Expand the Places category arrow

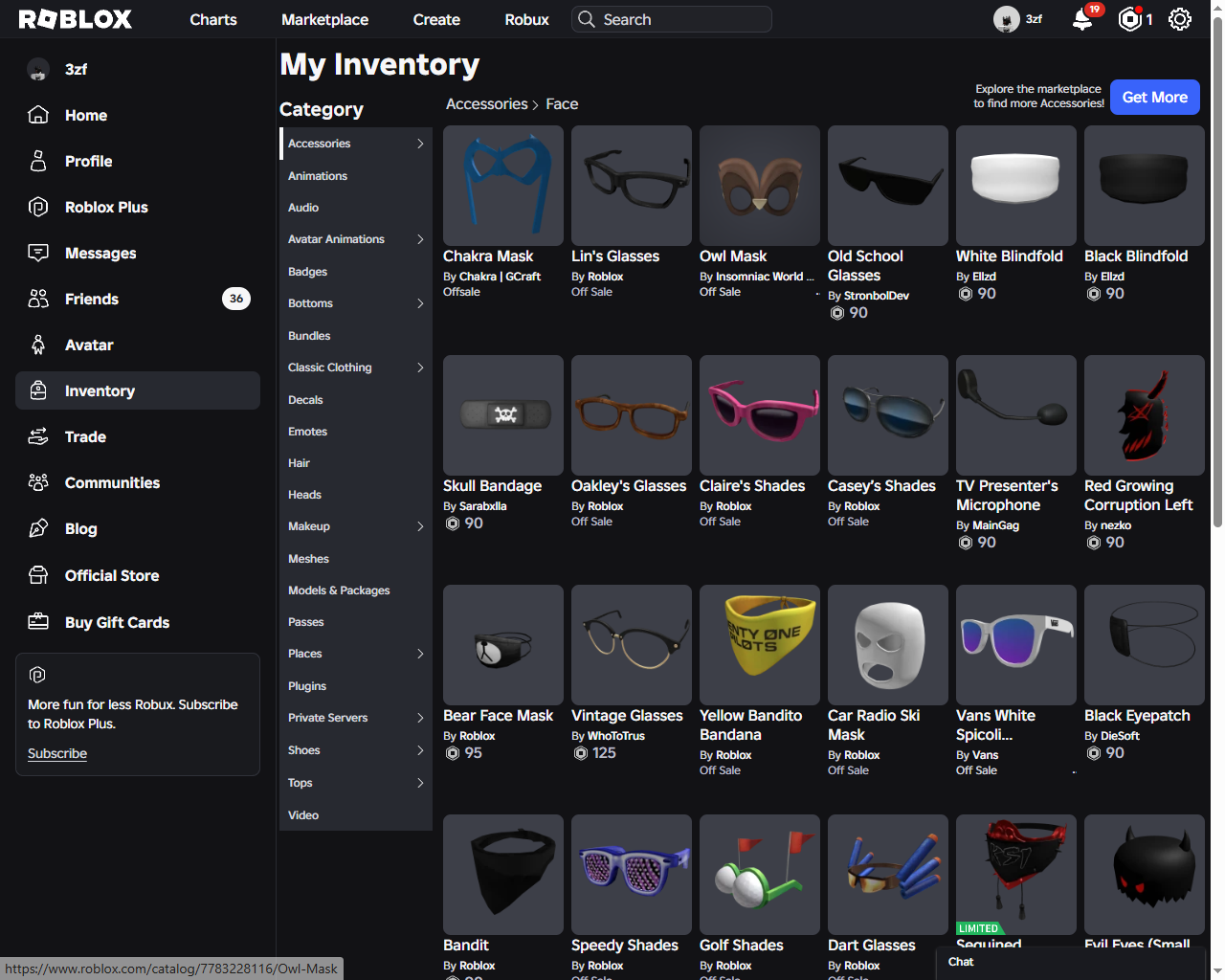pos(420,654)
